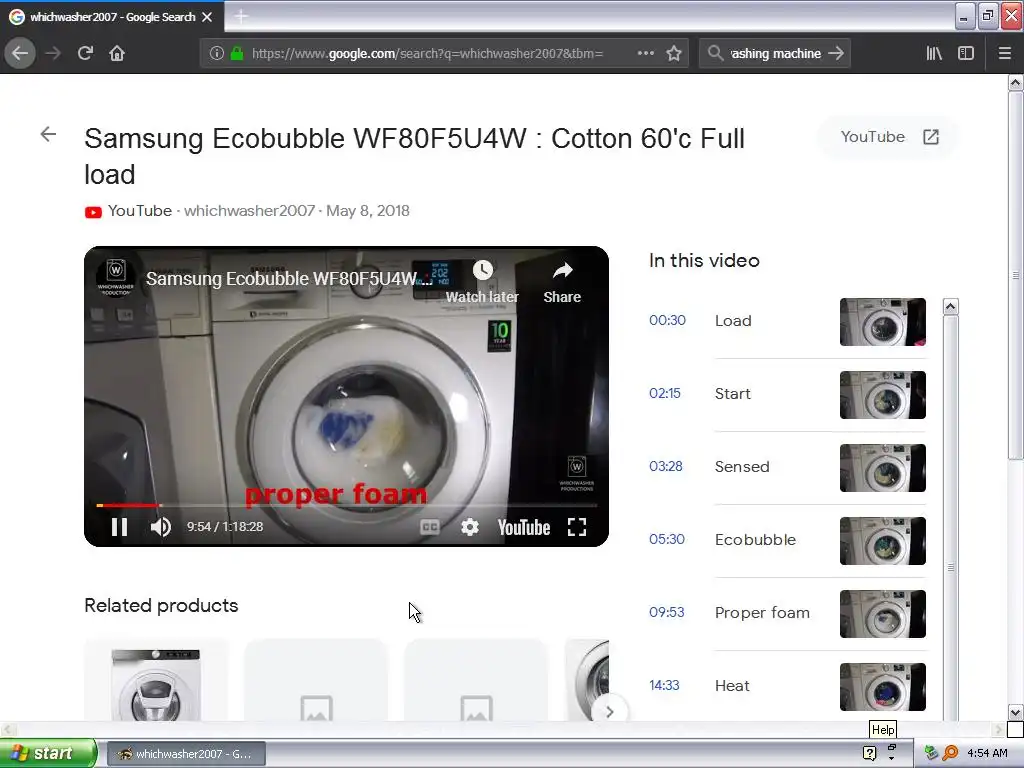The image size is (1024, 768).
Task: Click the search box magnifier icon
Action: click(715, 53)
